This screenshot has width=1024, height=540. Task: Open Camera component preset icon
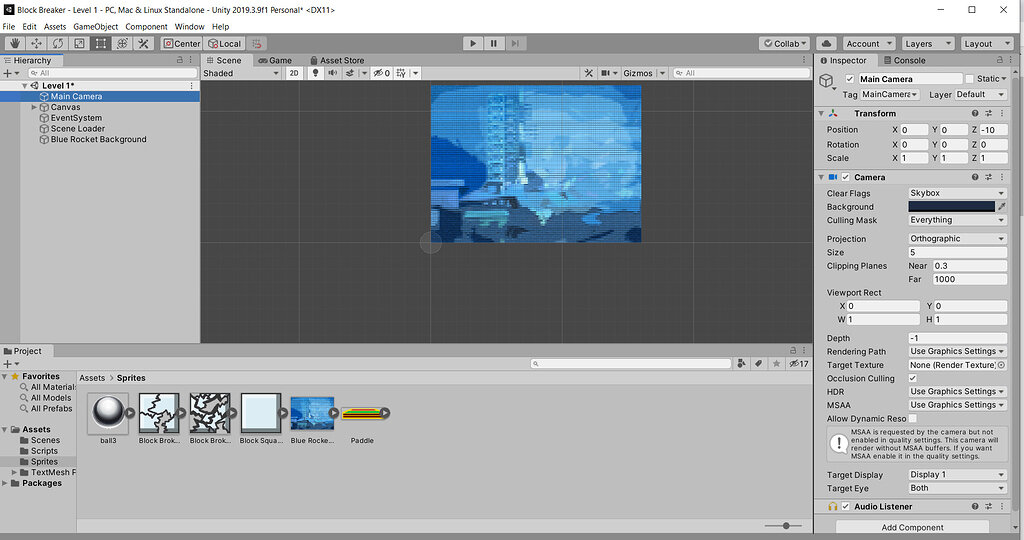988,177
